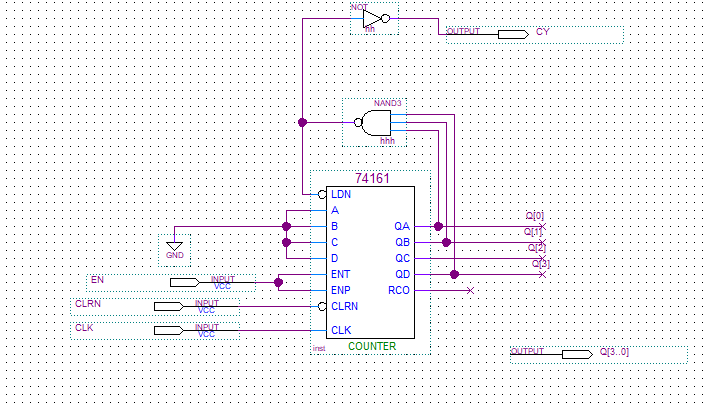
Task: Click the junction dot on the NAND3 output wire
Action: click(303, 122)
